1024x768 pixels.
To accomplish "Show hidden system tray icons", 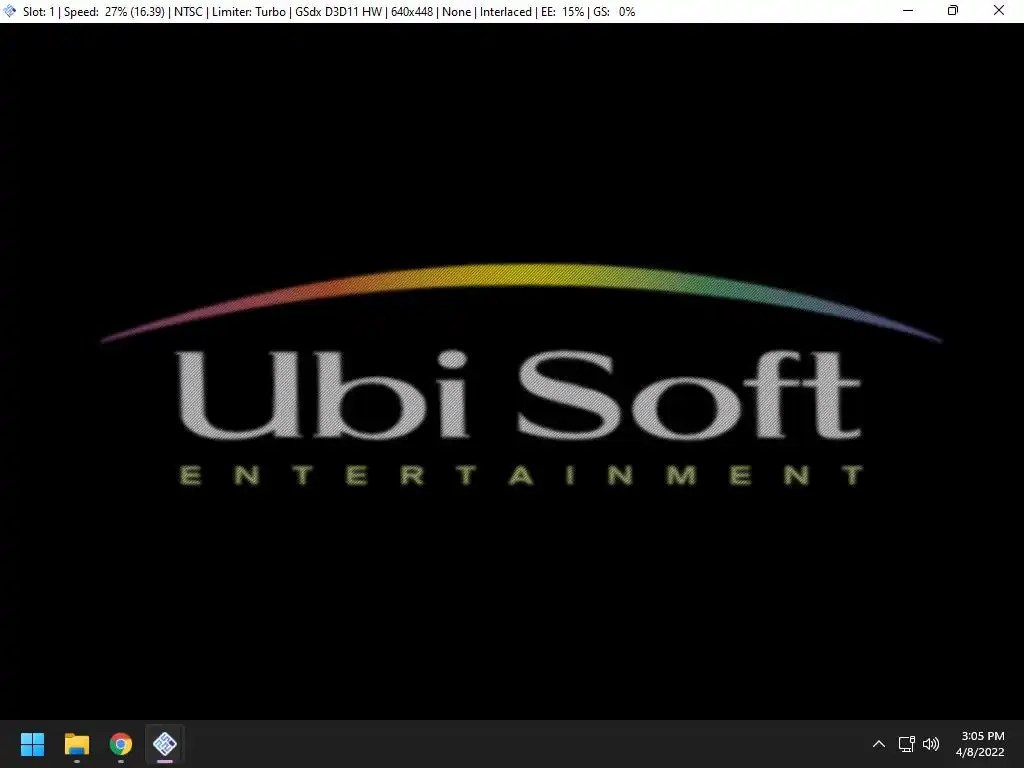I will coord(878,744).
